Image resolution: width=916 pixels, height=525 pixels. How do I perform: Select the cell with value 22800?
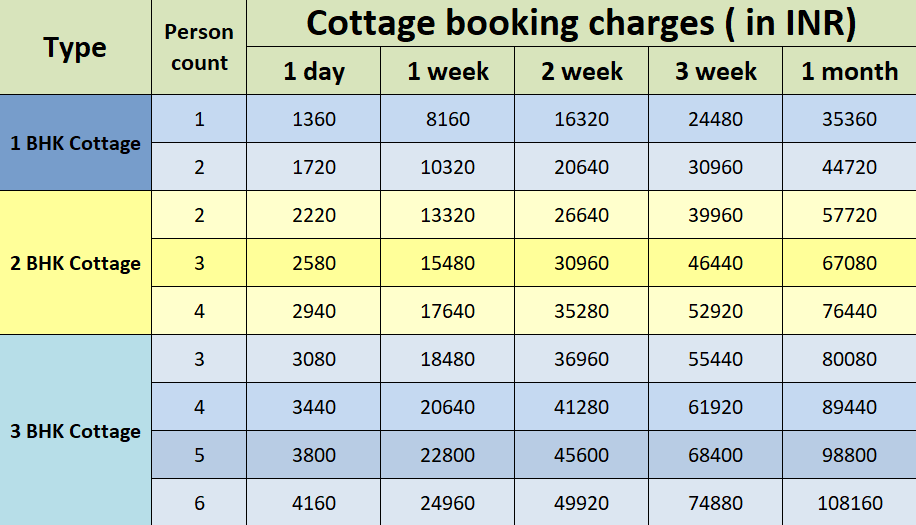coord(448,455)
